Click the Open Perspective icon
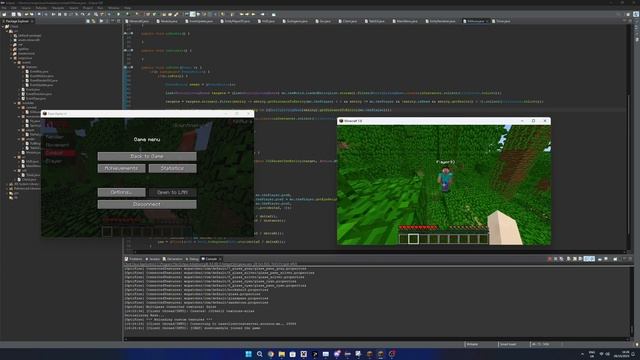Image resolution: width=640 pixels, height=360 pixels. point(627,14)
